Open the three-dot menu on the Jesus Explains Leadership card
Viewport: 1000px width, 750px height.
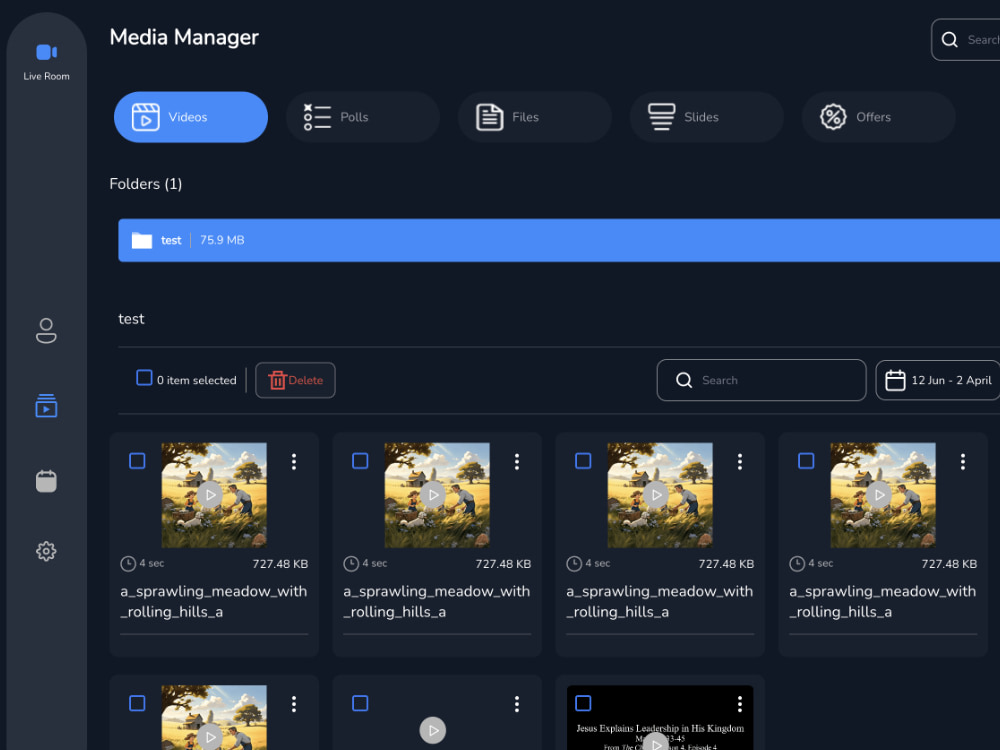coord(740,704)
